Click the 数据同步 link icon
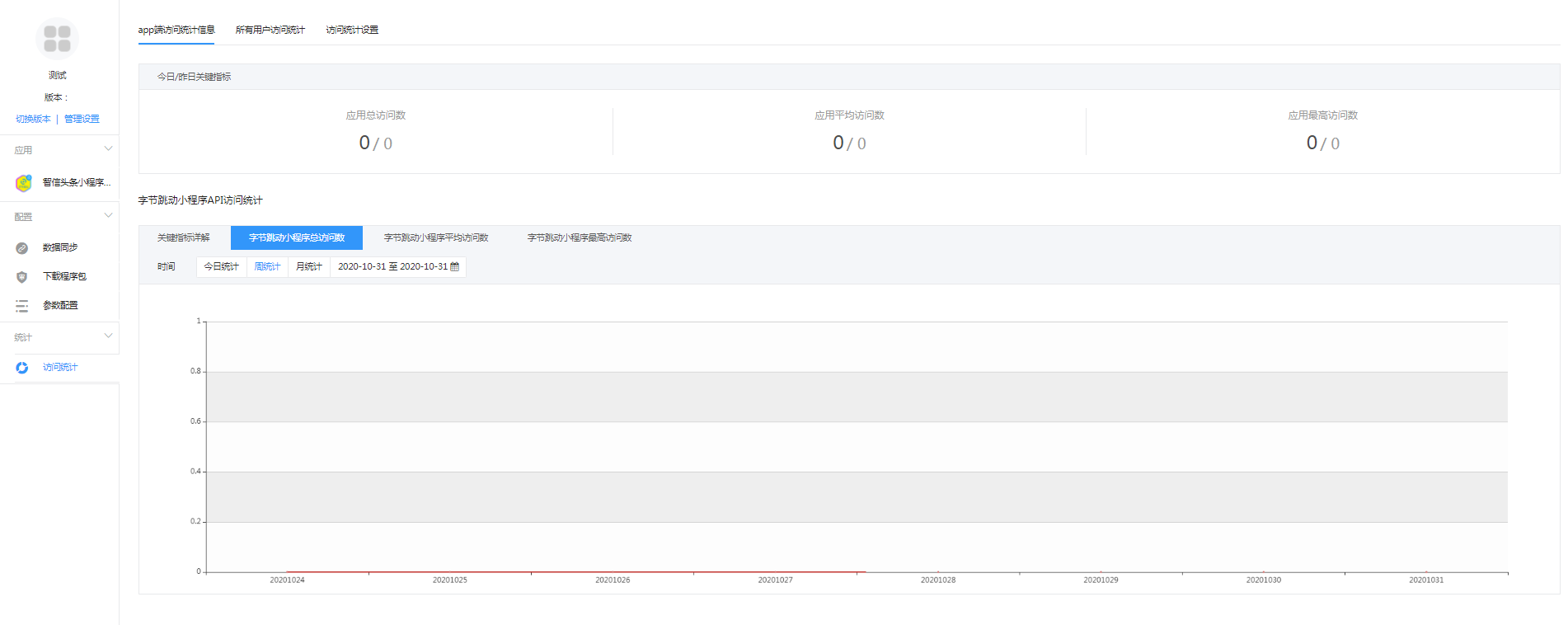The width and height of the screenshot is (1568, 625). (x=22, y=248)
